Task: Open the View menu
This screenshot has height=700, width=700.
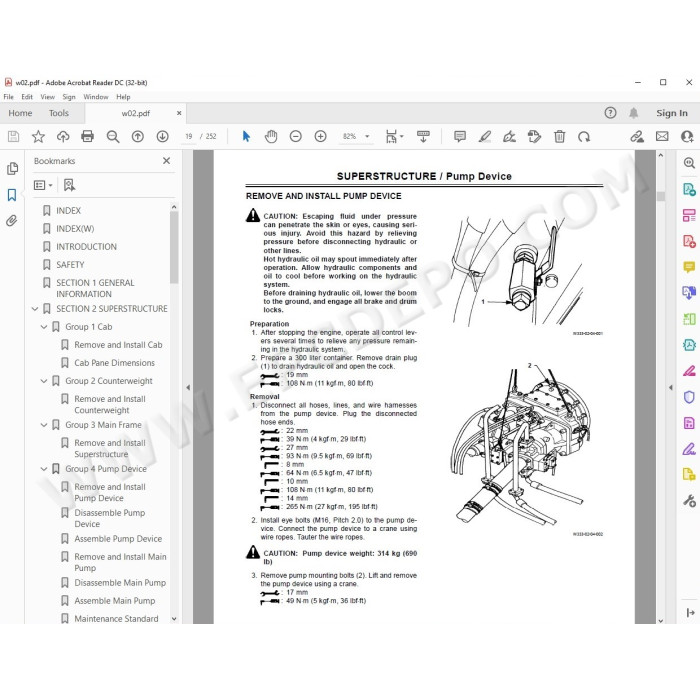Action: click(47, 97)
